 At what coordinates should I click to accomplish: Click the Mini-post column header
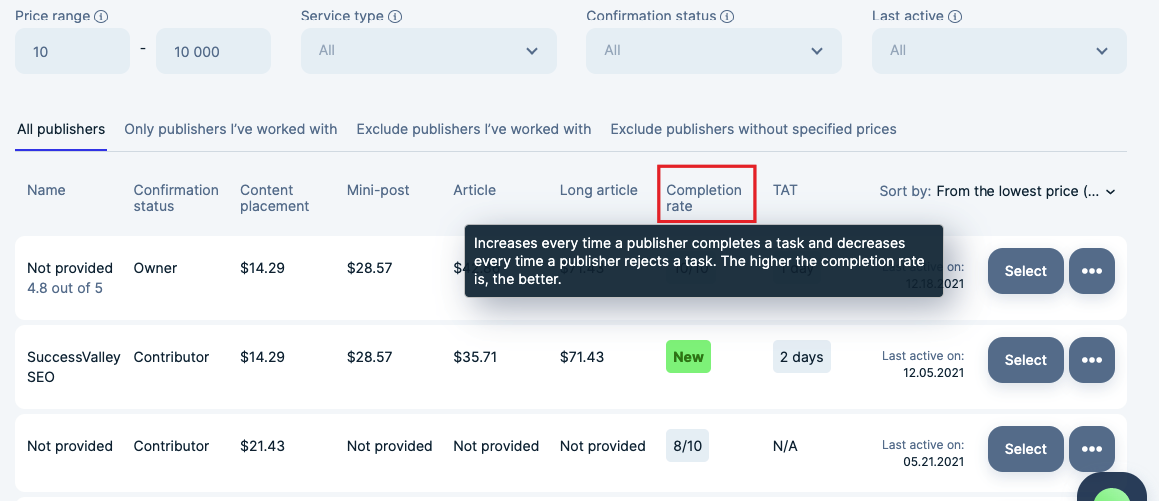click(378, 190)
